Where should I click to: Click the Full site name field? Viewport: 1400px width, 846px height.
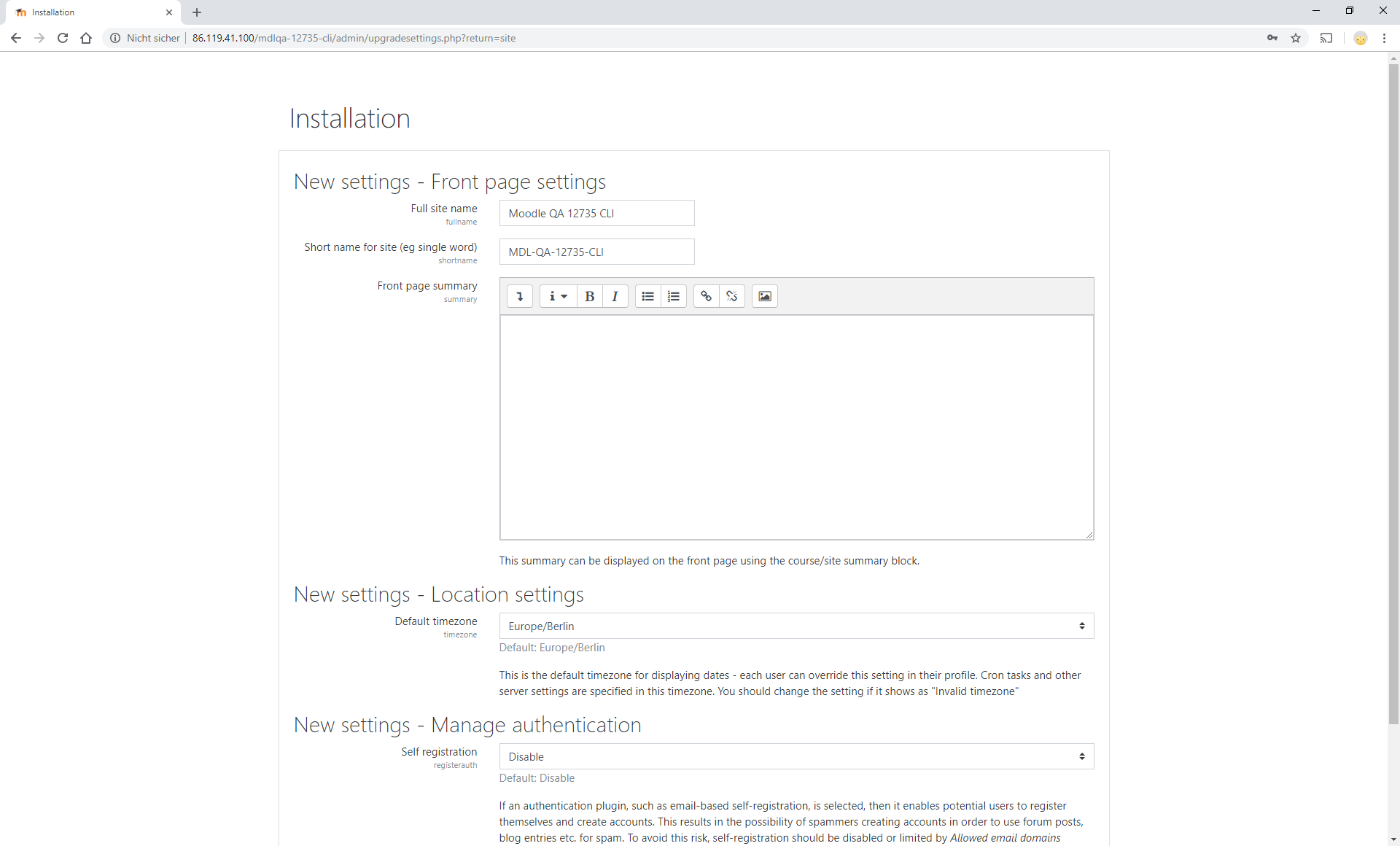pyautogui.click(x=596, y=213)
